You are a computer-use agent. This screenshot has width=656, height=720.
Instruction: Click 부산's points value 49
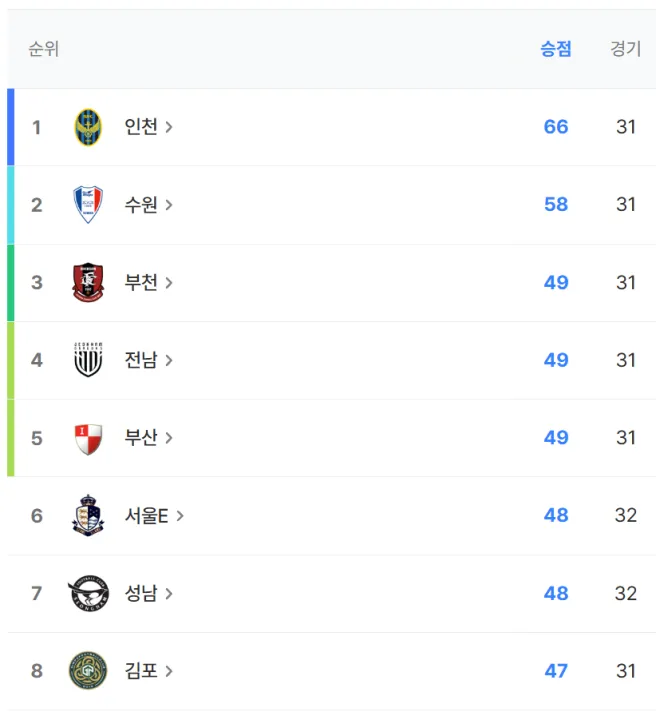pyautogui.click(x=556, y=438)
